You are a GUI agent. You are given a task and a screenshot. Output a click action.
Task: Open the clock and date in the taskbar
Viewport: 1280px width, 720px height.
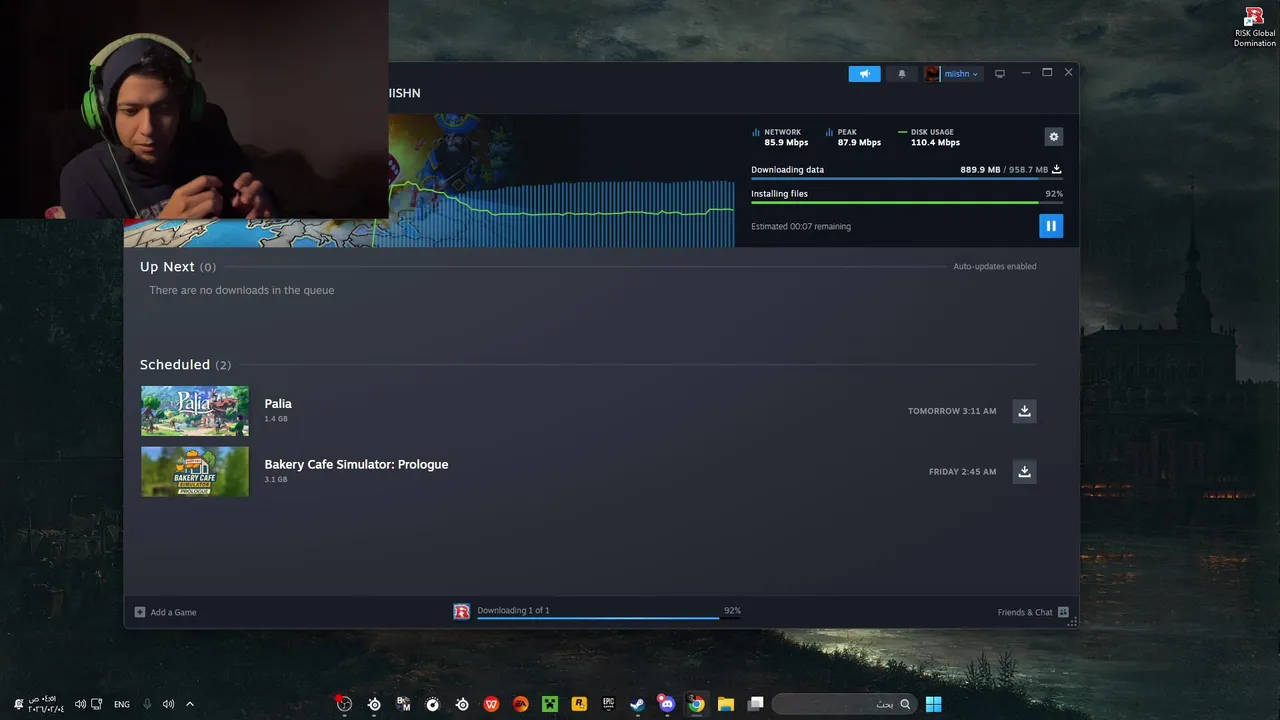(x=46, y=704)
